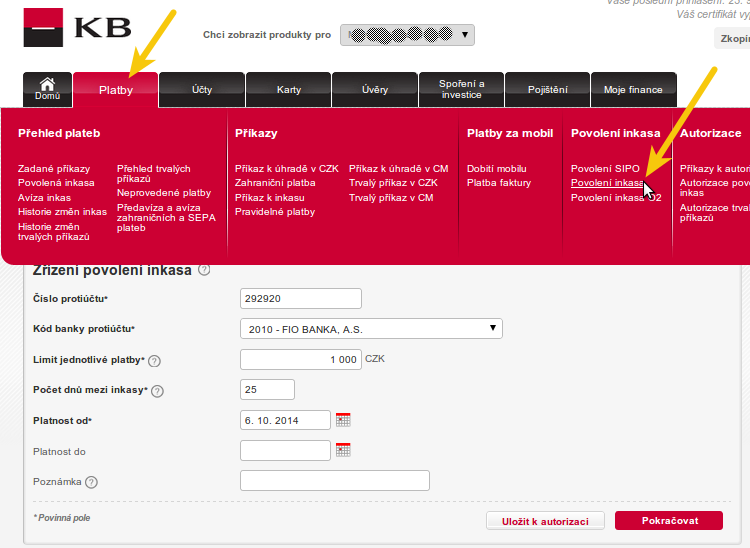Image resolution: width=750 pixels, height=548 pixels.
Task: Open the Spoření a investice tab
Action: point(461,89)
